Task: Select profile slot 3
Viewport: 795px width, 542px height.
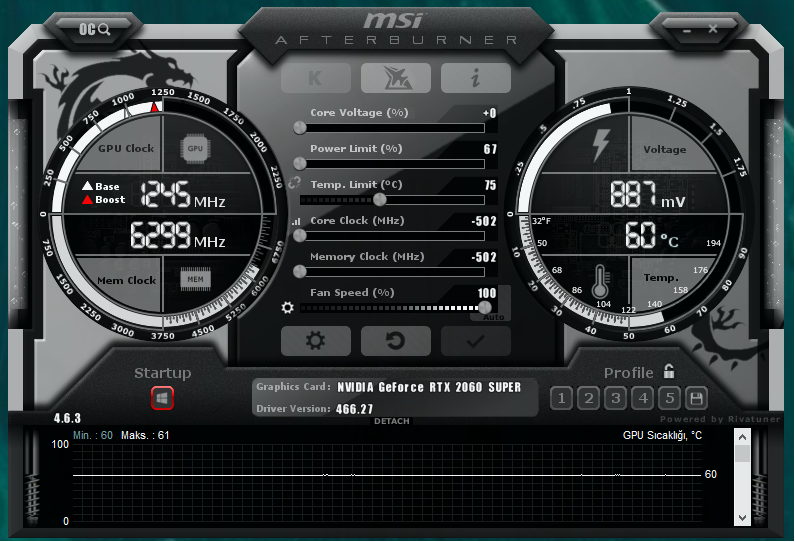Action: pos(616,399)
